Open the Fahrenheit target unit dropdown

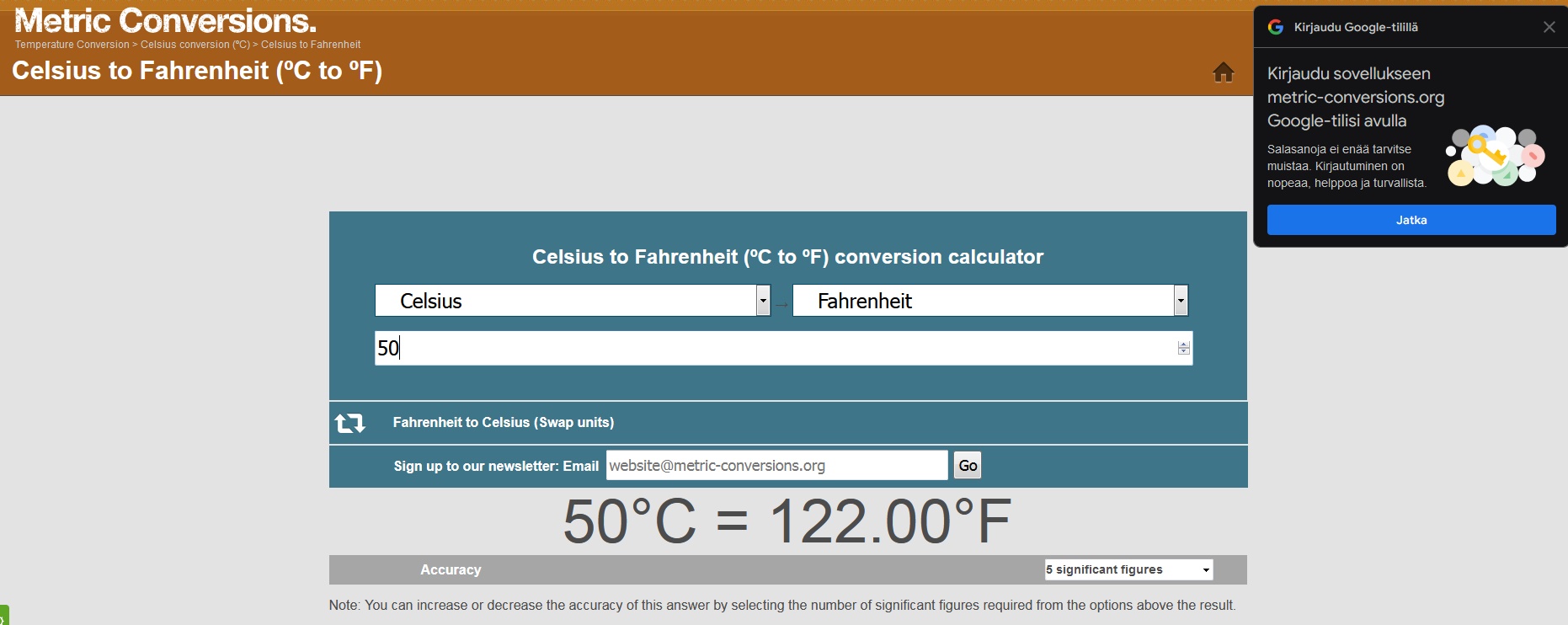[x=990, y=301]
